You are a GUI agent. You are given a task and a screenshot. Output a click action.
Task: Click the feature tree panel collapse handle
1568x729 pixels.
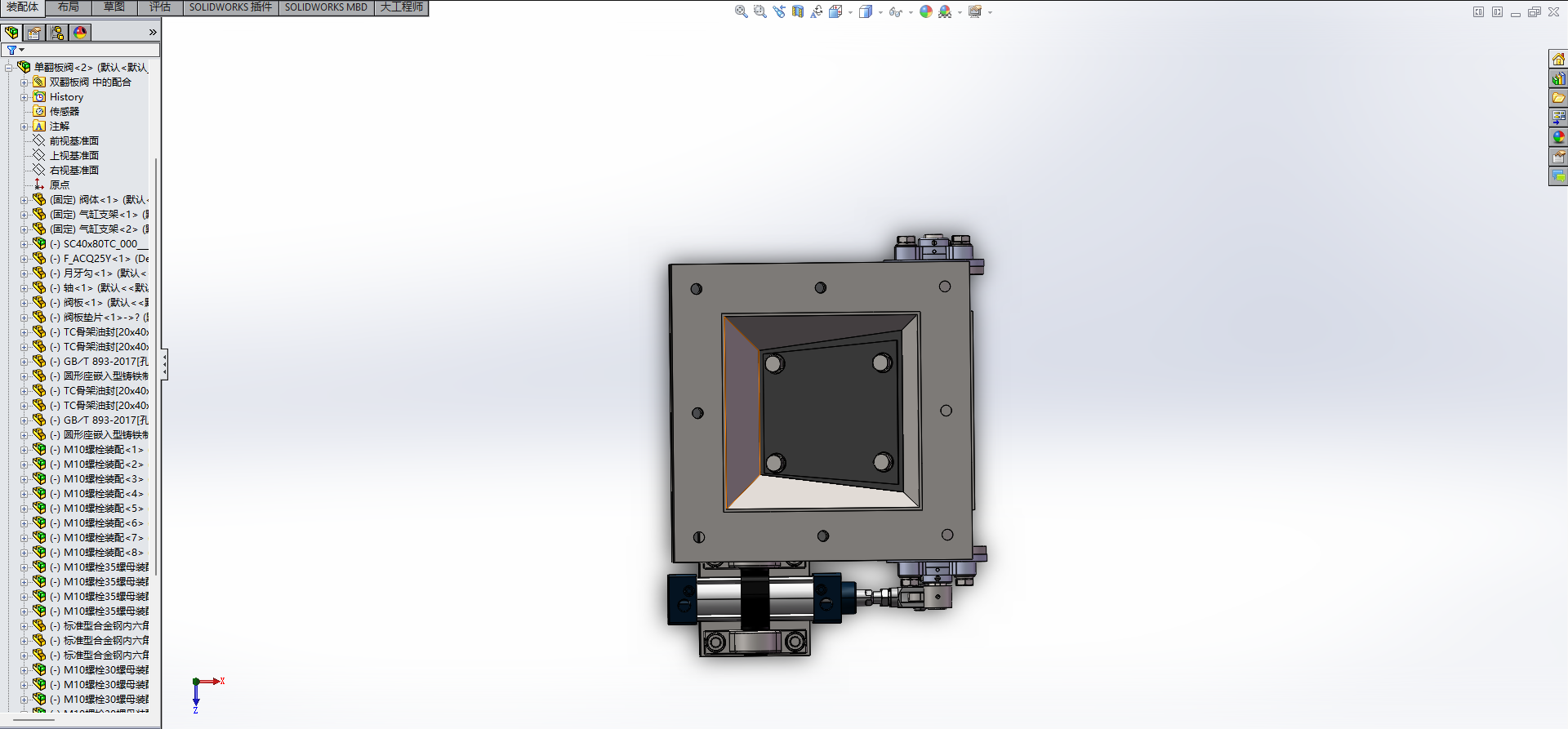pyautogui.click(x=164, y=364)
